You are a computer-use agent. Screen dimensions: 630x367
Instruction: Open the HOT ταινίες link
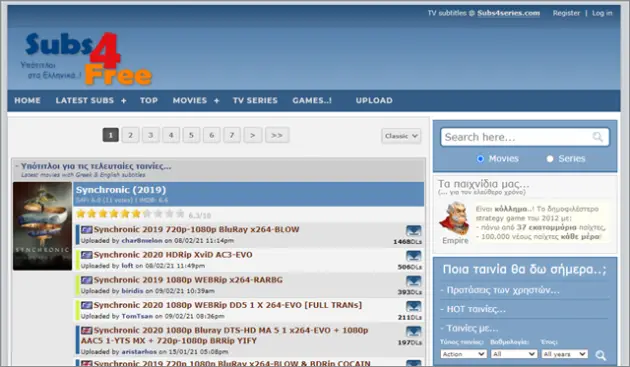click(476, 309)
